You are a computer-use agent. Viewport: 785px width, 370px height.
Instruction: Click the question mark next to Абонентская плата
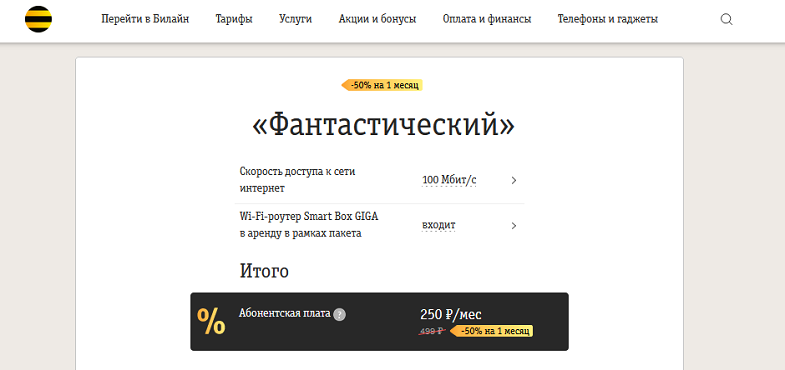click(x=339, y=315)
